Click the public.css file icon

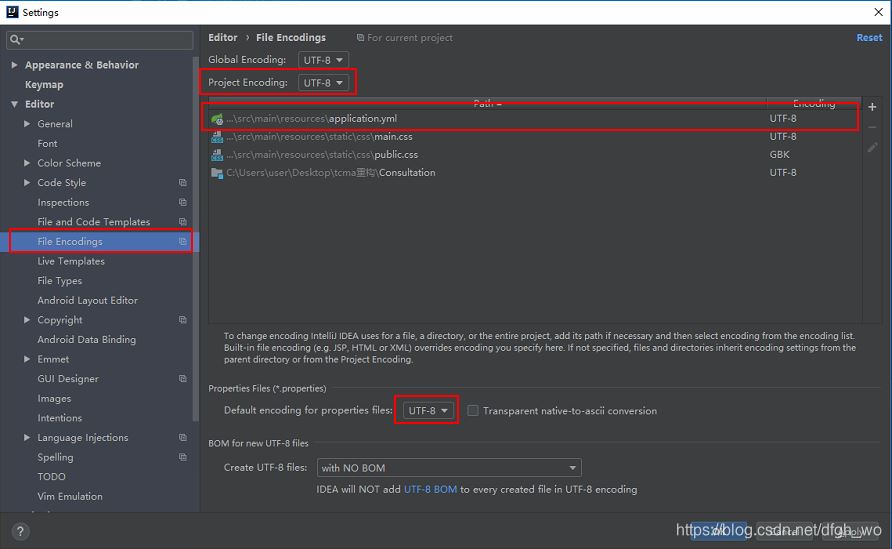pyautogui.click(x=217, y=155)
